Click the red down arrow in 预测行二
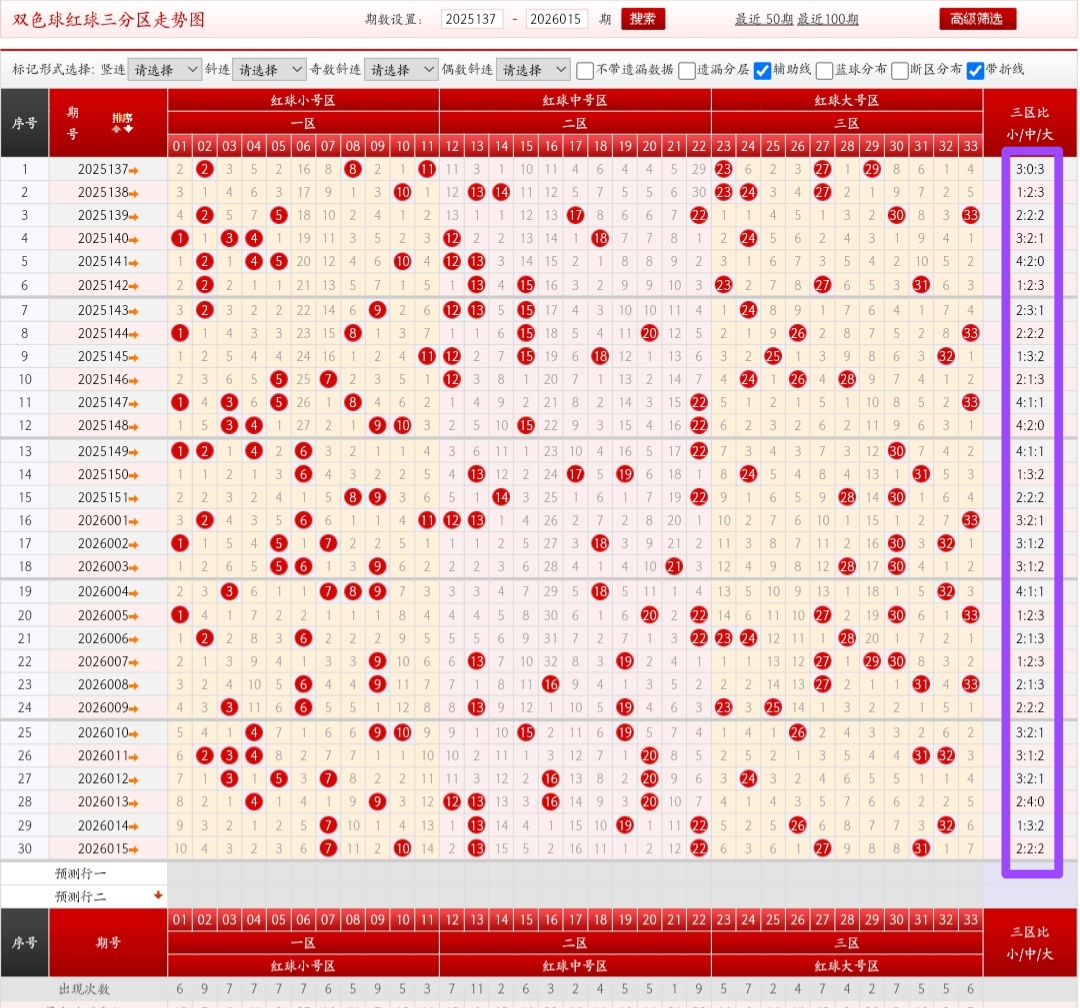The image size is (1080, 1008). click(x=158, y=895)
